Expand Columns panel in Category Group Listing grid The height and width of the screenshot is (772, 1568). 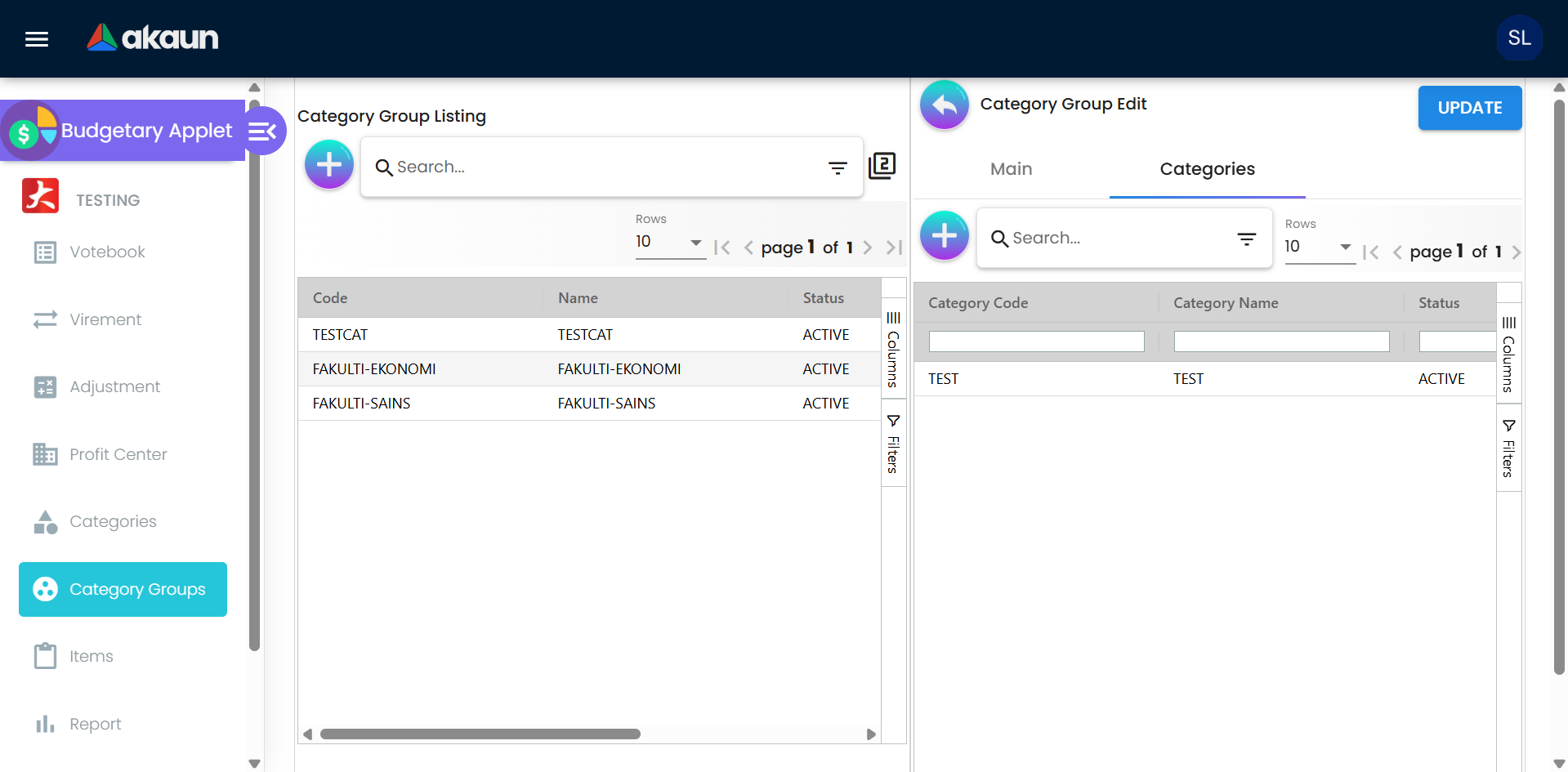point(893,349)
